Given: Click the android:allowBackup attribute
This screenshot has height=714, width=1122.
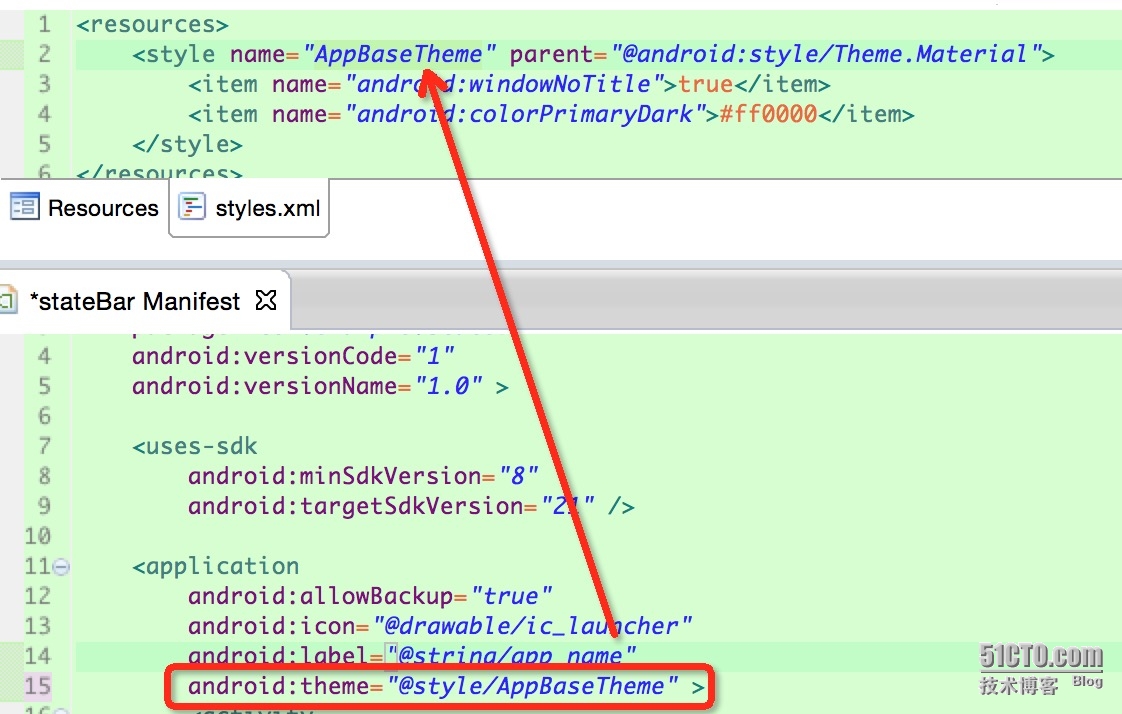Looking at the screenshot, I should pos(321,597).
